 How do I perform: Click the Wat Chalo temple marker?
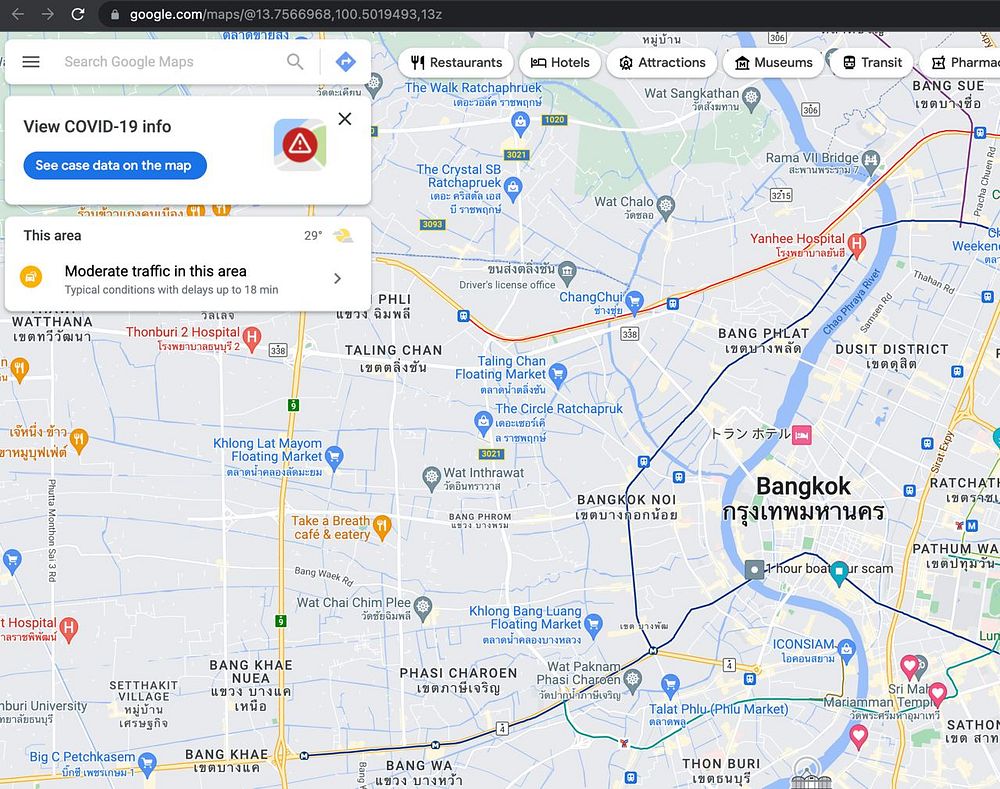click(x=666, y=205)
